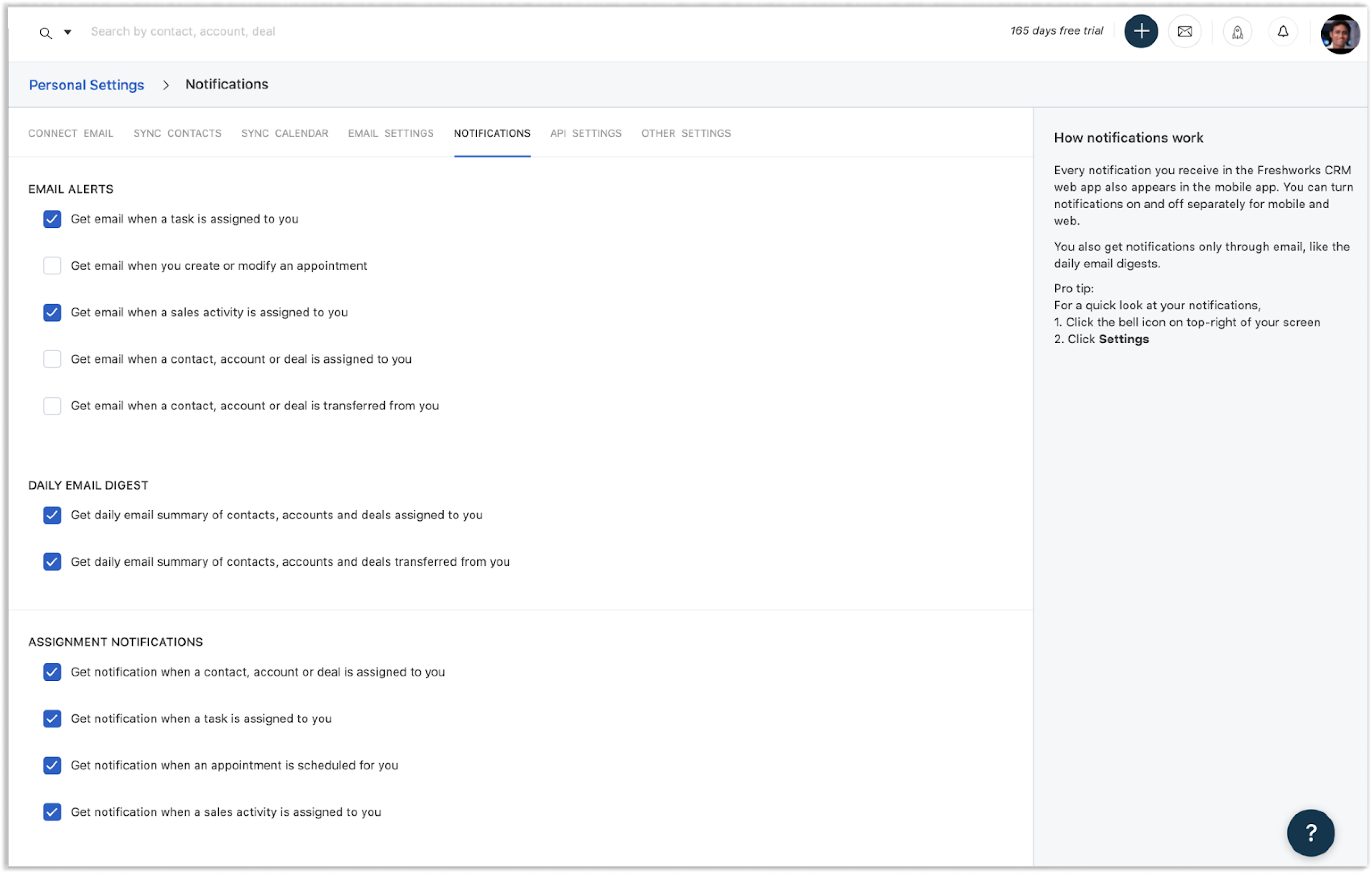Click the breadcrumb chevron after Personal Settings
This screenshot has height=874, width=1372.
(x=165, y=85)
